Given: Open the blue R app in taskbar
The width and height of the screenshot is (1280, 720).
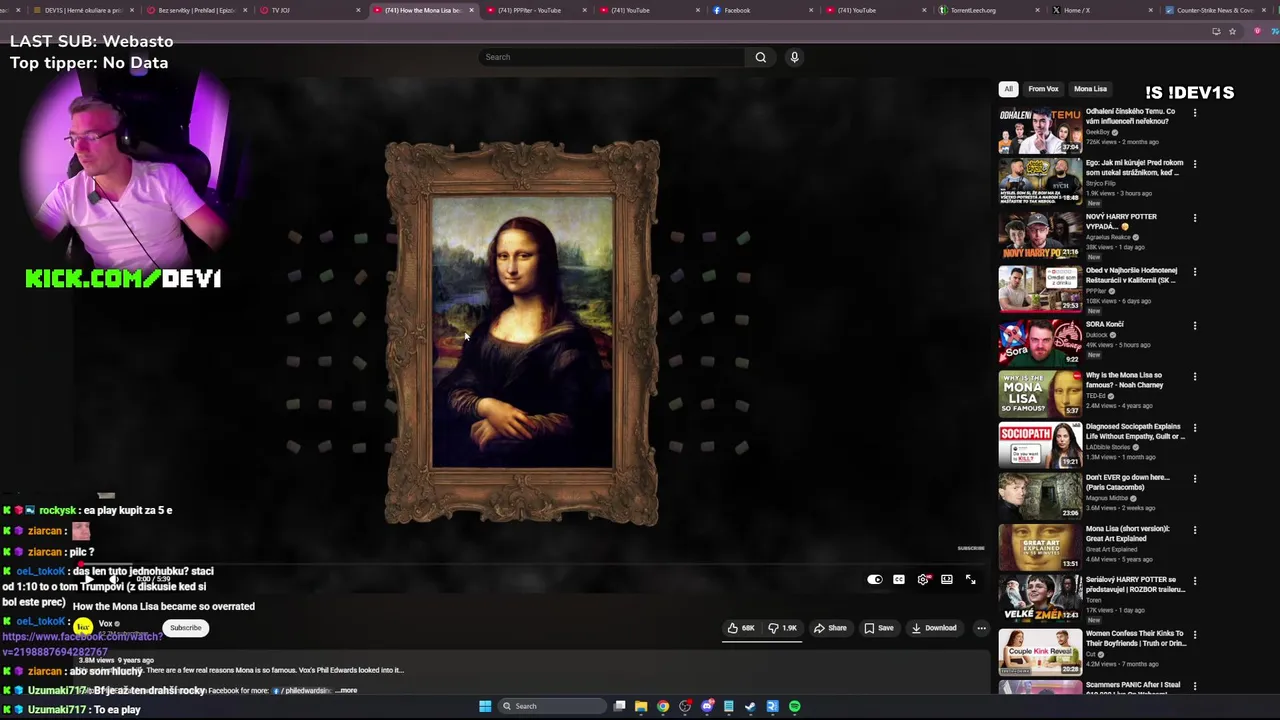Looking at the screenshot, I should point(772,706).
